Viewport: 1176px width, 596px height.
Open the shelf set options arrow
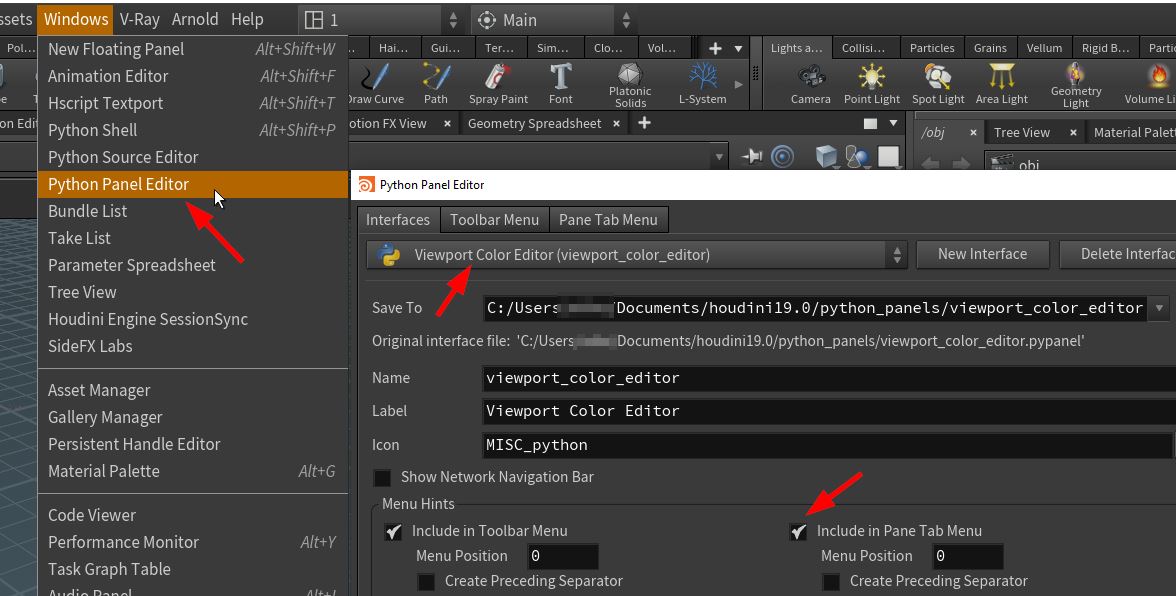click(738, 48)
